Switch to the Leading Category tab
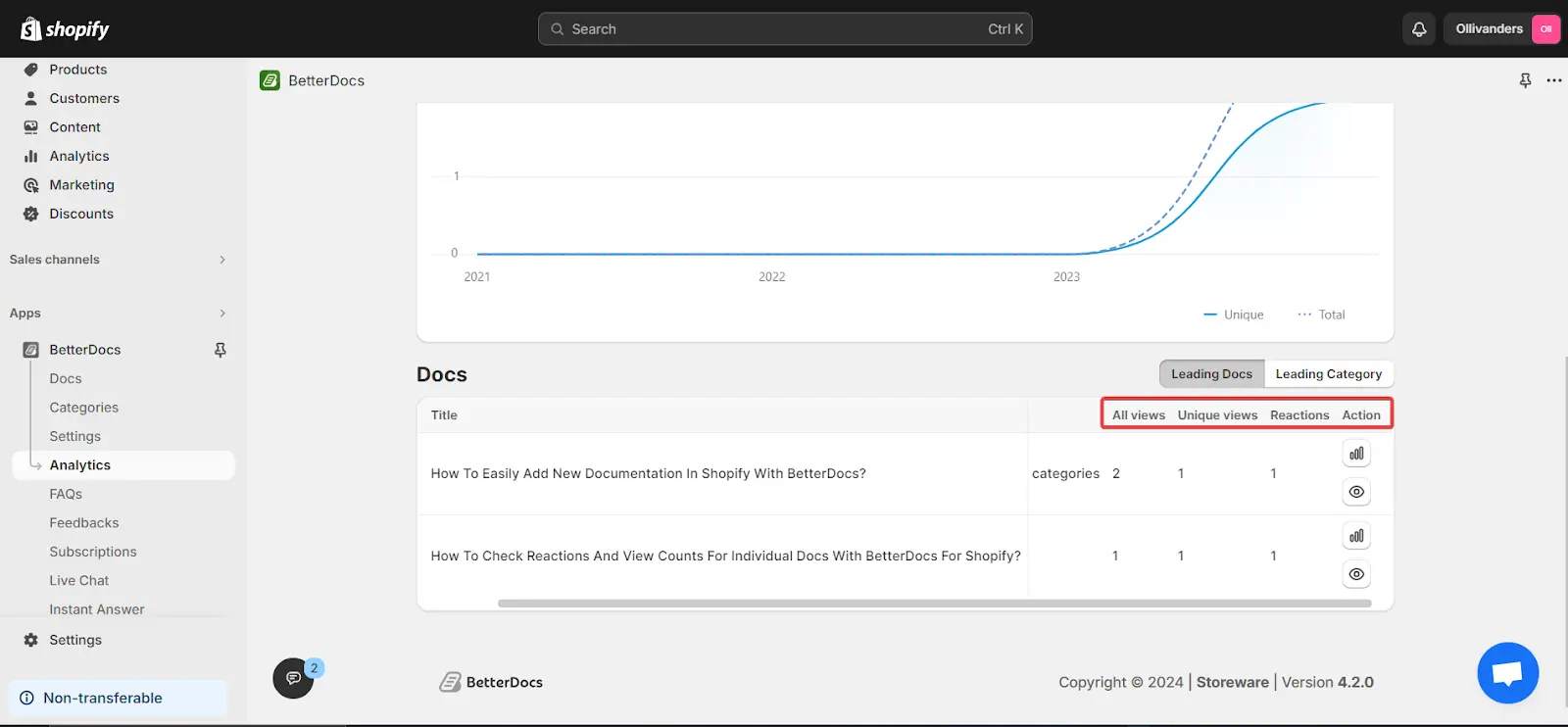Viewport: 1568px width, 727px height. [x=1329, y=374]
